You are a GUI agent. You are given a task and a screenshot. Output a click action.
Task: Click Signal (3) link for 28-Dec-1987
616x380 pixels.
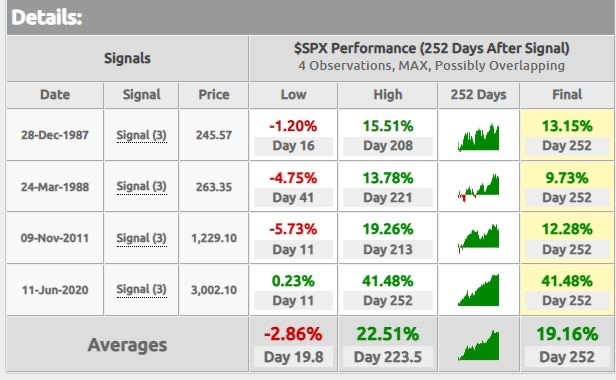(141, 135)
